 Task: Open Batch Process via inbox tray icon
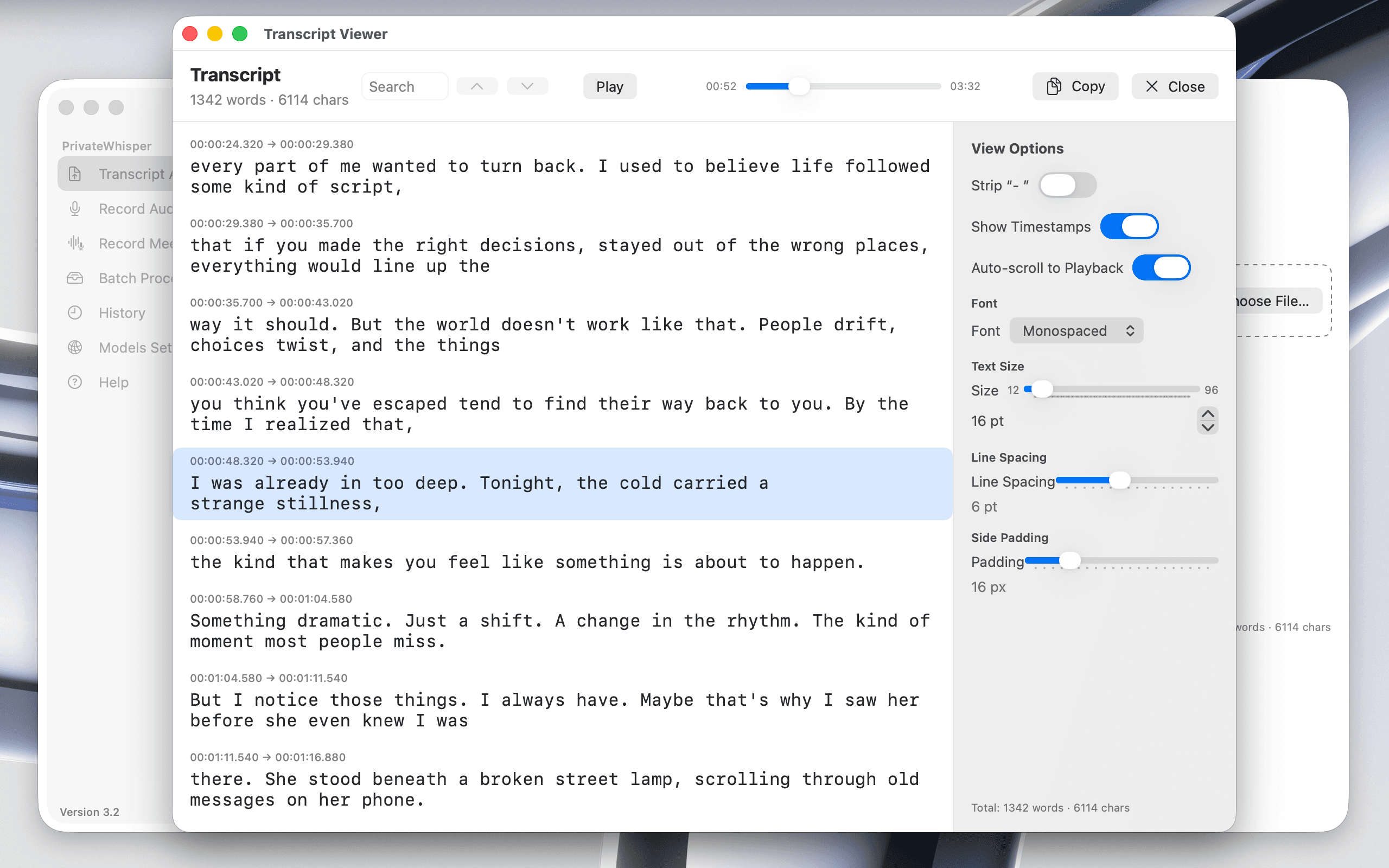75,278
